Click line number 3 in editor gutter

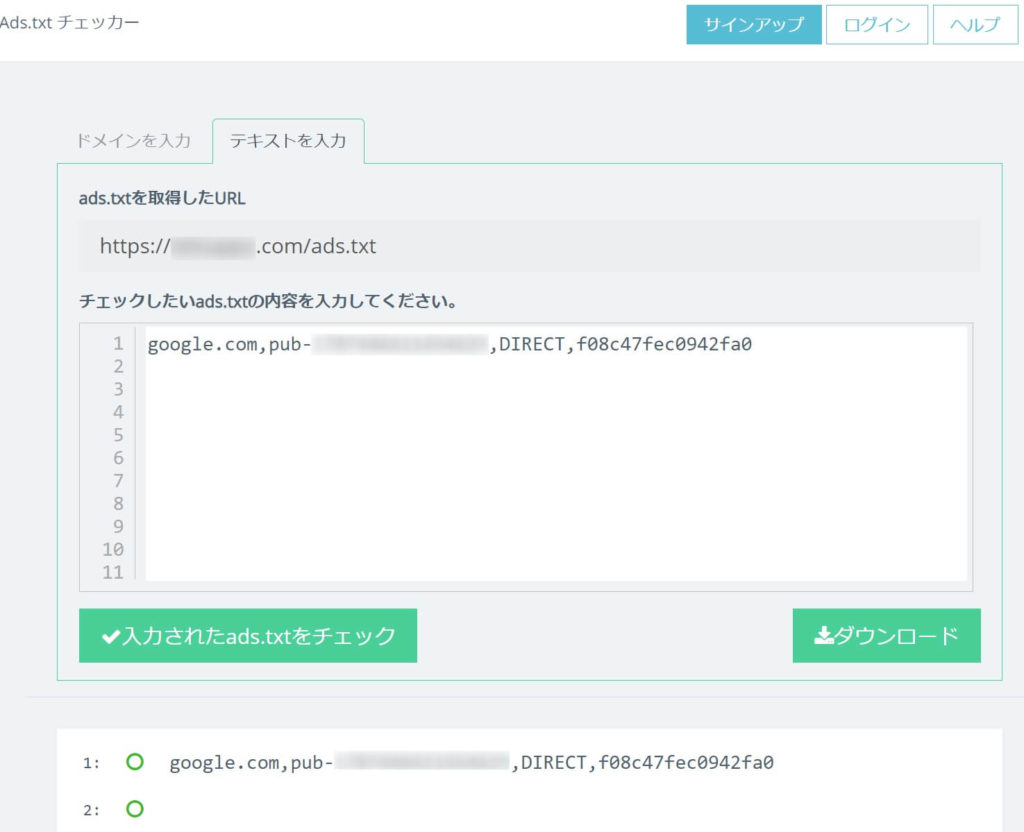118,389
